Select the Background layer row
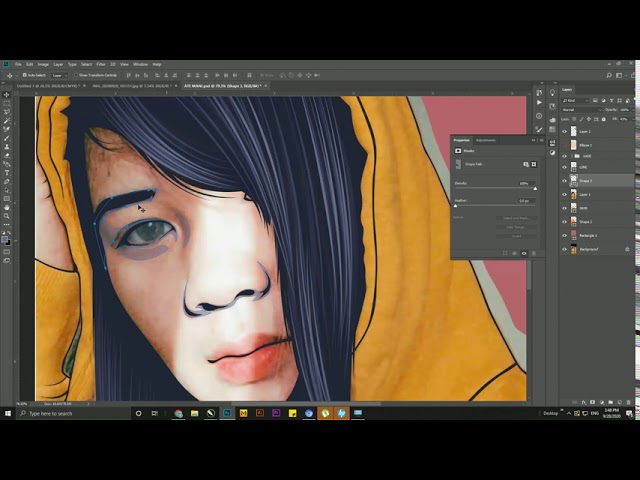This screenshot has width=640, height=480. [x=596, y=249]
